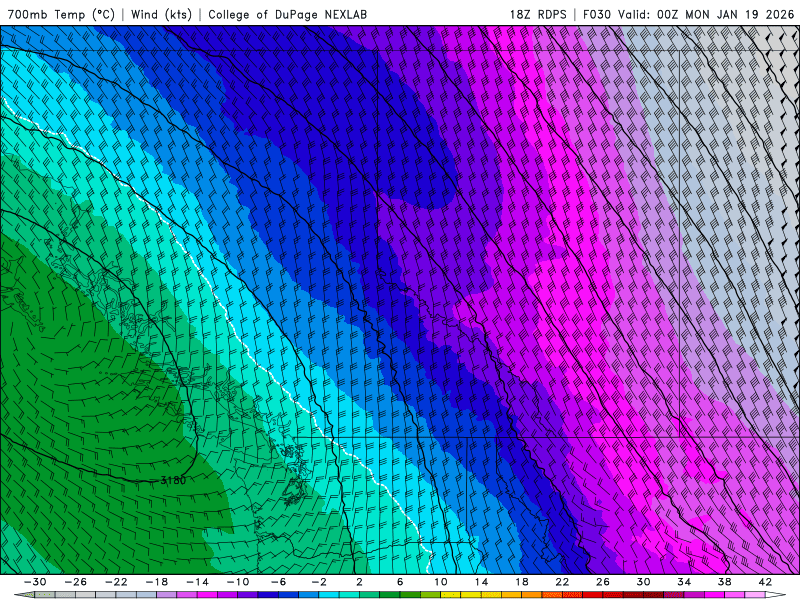Select the '38' legend value
800x600 pixels.
click(724, 582)
